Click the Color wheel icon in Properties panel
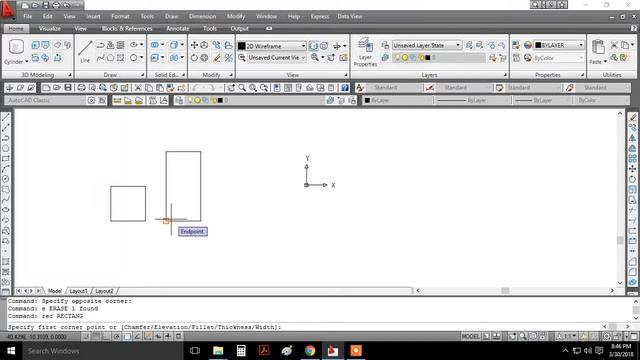 528,45
